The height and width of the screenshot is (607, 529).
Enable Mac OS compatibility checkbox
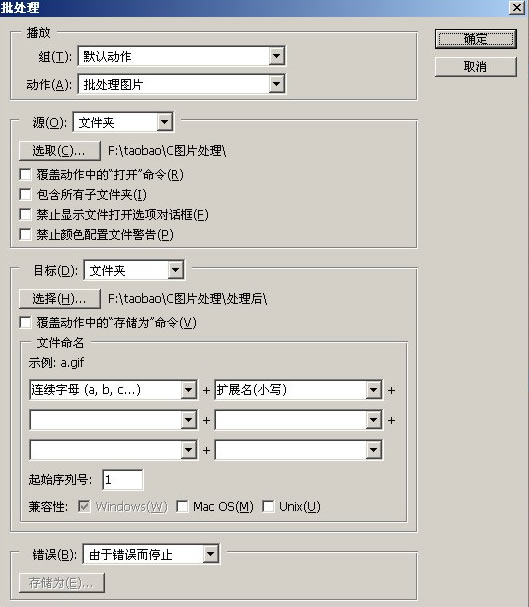[182, 506]
